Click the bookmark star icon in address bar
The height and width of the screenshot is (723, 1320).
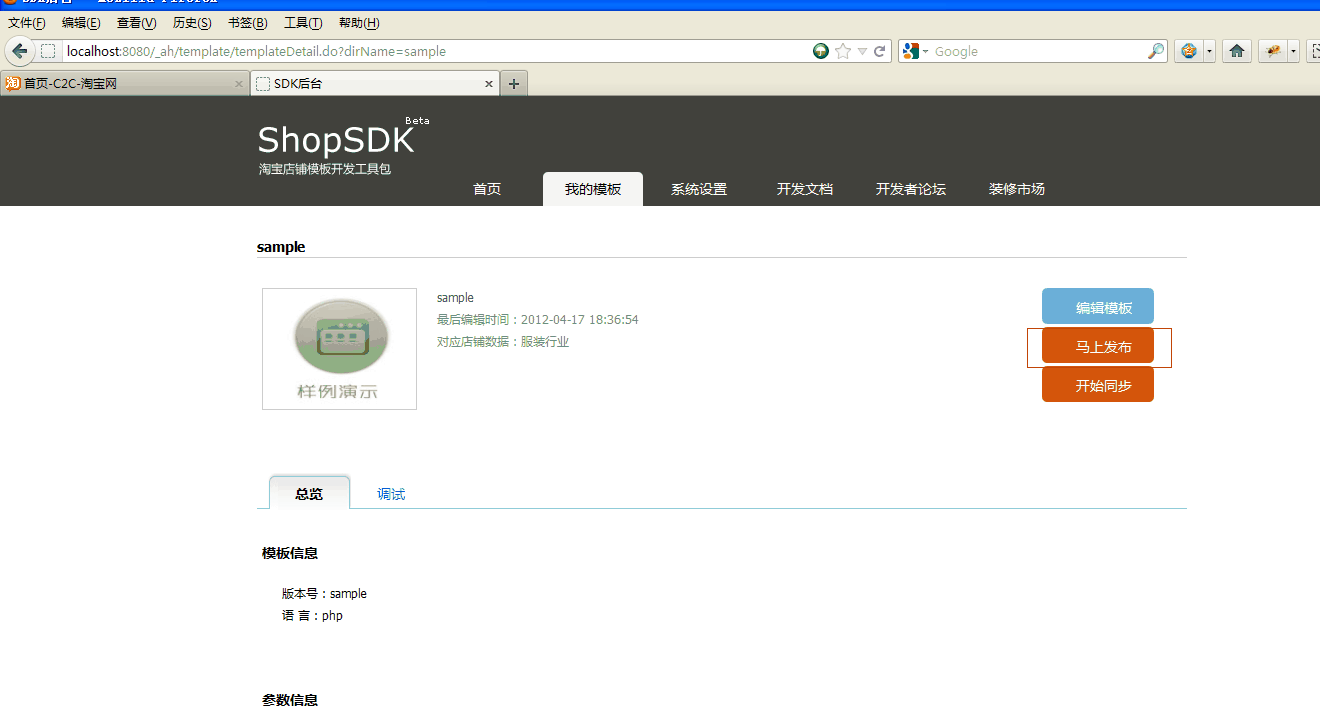coord(843,51)
